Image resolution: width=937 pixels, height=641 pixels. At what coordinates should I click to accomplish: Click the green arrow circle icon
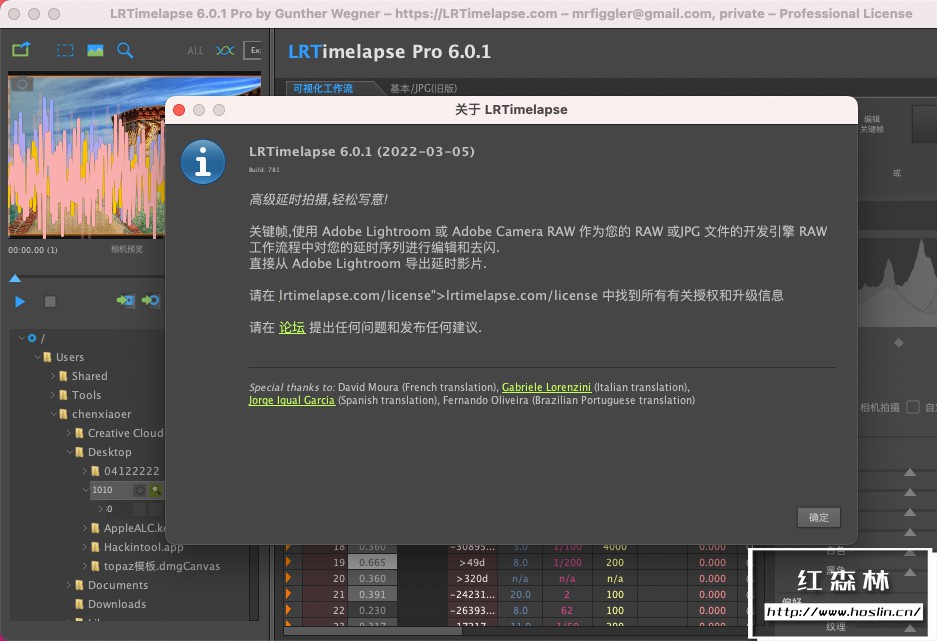click(151, 300)
